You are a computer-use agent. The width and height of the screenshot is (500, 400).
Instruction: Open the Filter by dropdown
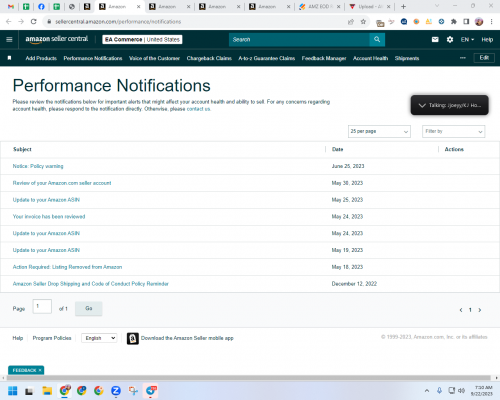[x=453, y=131]
